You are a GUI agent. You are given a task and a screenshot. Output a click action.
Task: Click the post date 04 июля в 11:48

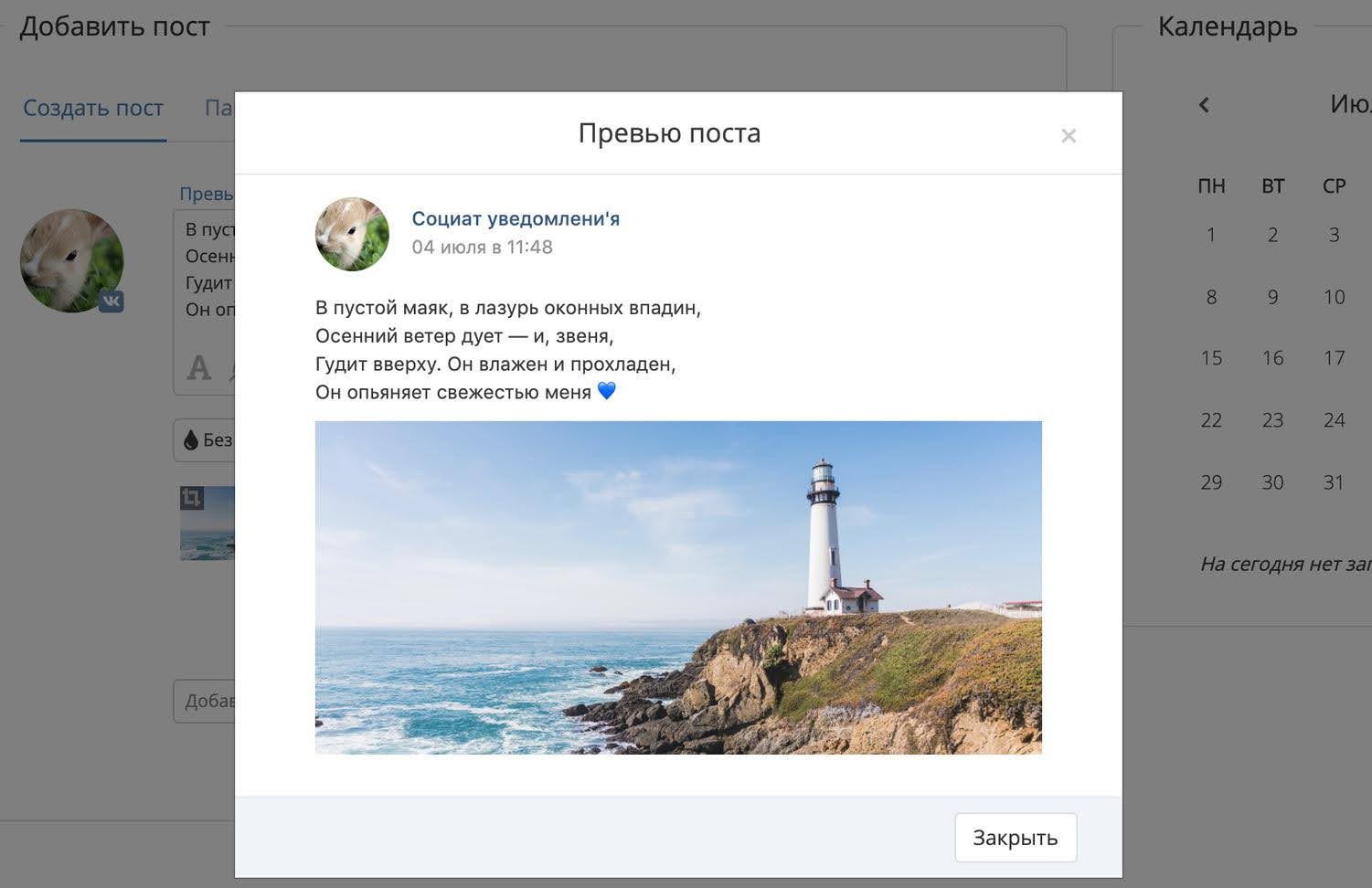(482, 247)
